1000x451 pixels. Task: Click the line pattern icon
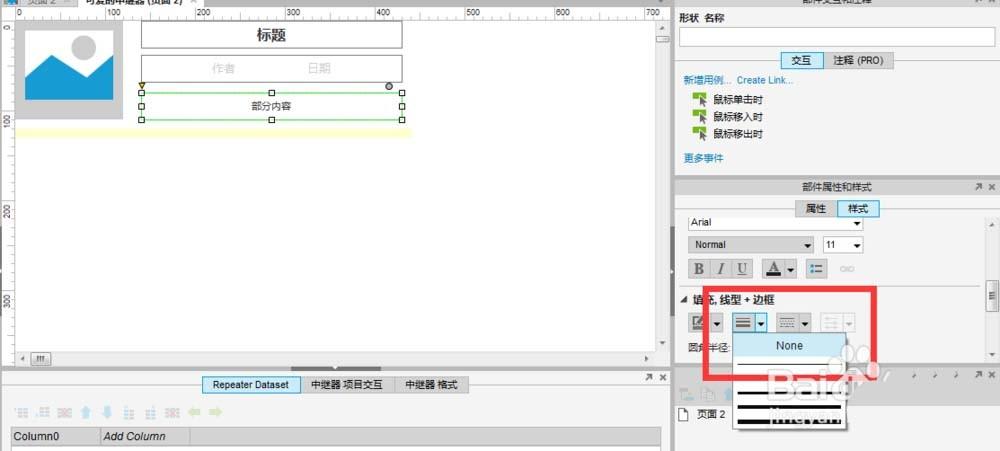click(x=787, y=323)
